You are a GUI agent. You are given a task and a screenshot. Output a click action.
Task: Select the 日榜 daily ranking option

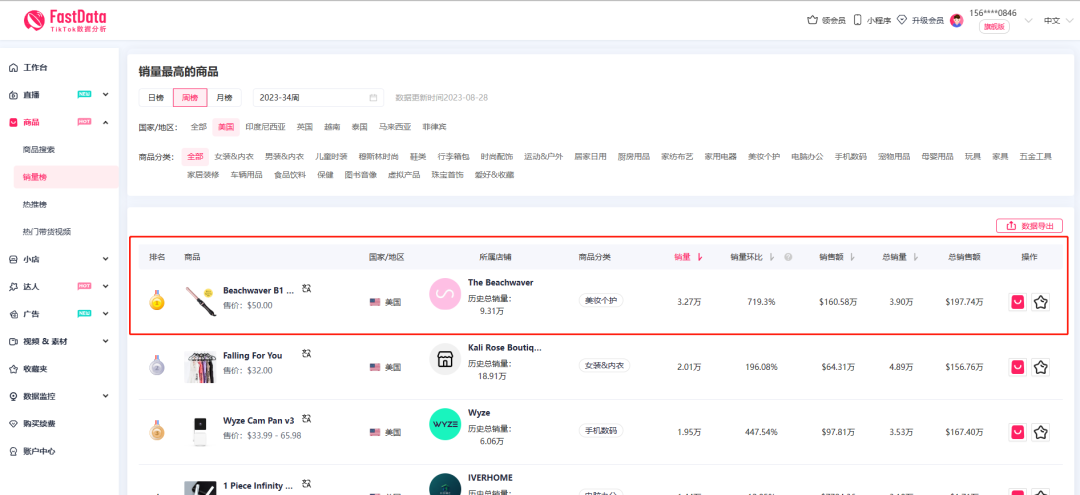155,98
